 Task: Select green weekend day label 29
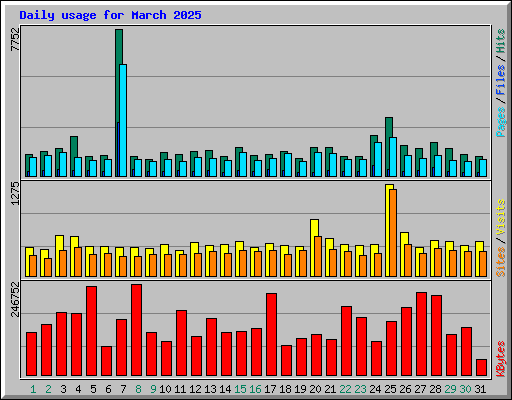(x=450, y=389)
